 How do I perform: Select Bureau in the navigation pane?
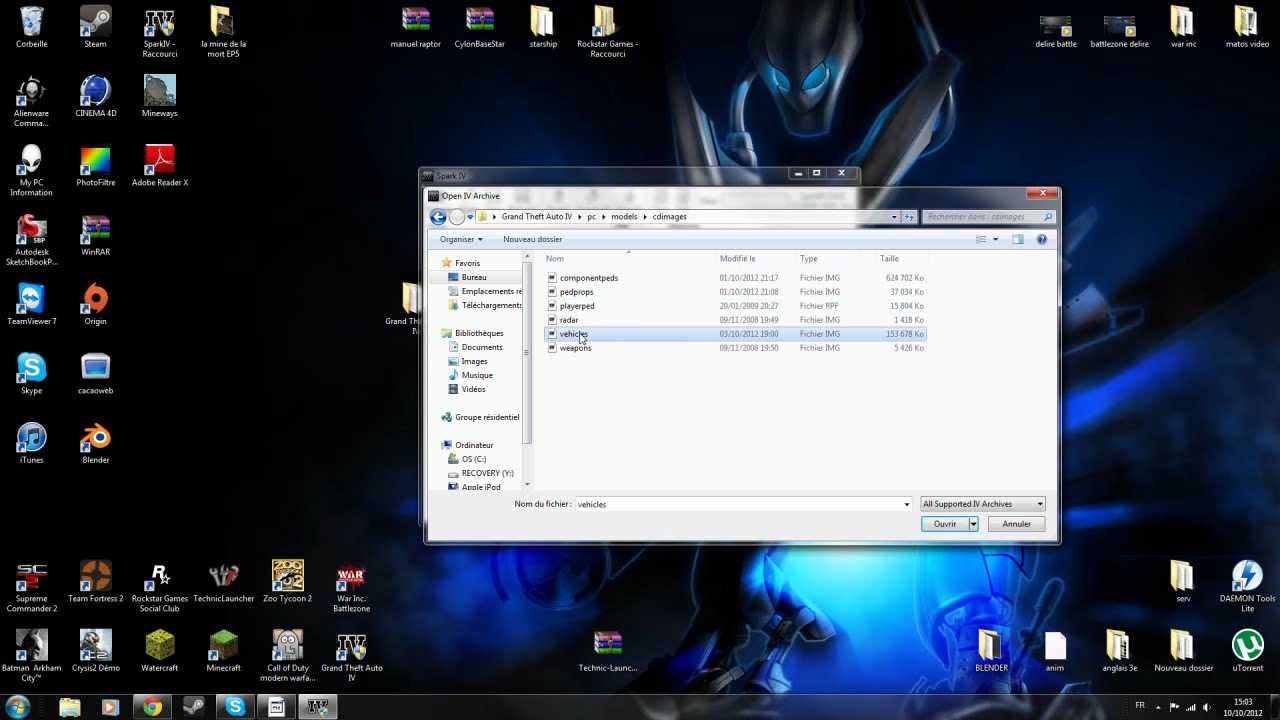tap(474, 277)
